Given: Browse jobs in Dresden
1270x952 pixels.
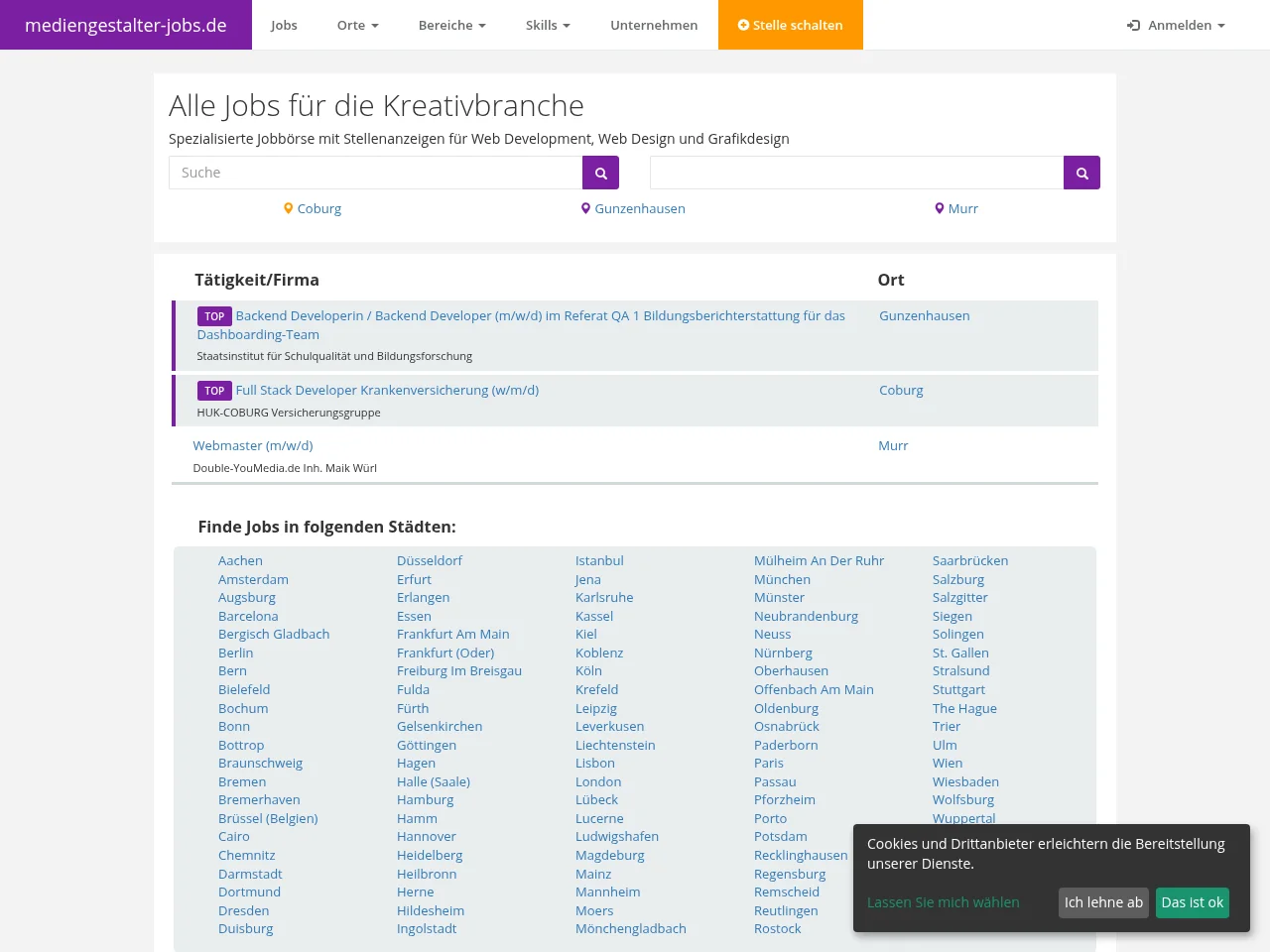Looking at the screenshot, I should point(243,911).
